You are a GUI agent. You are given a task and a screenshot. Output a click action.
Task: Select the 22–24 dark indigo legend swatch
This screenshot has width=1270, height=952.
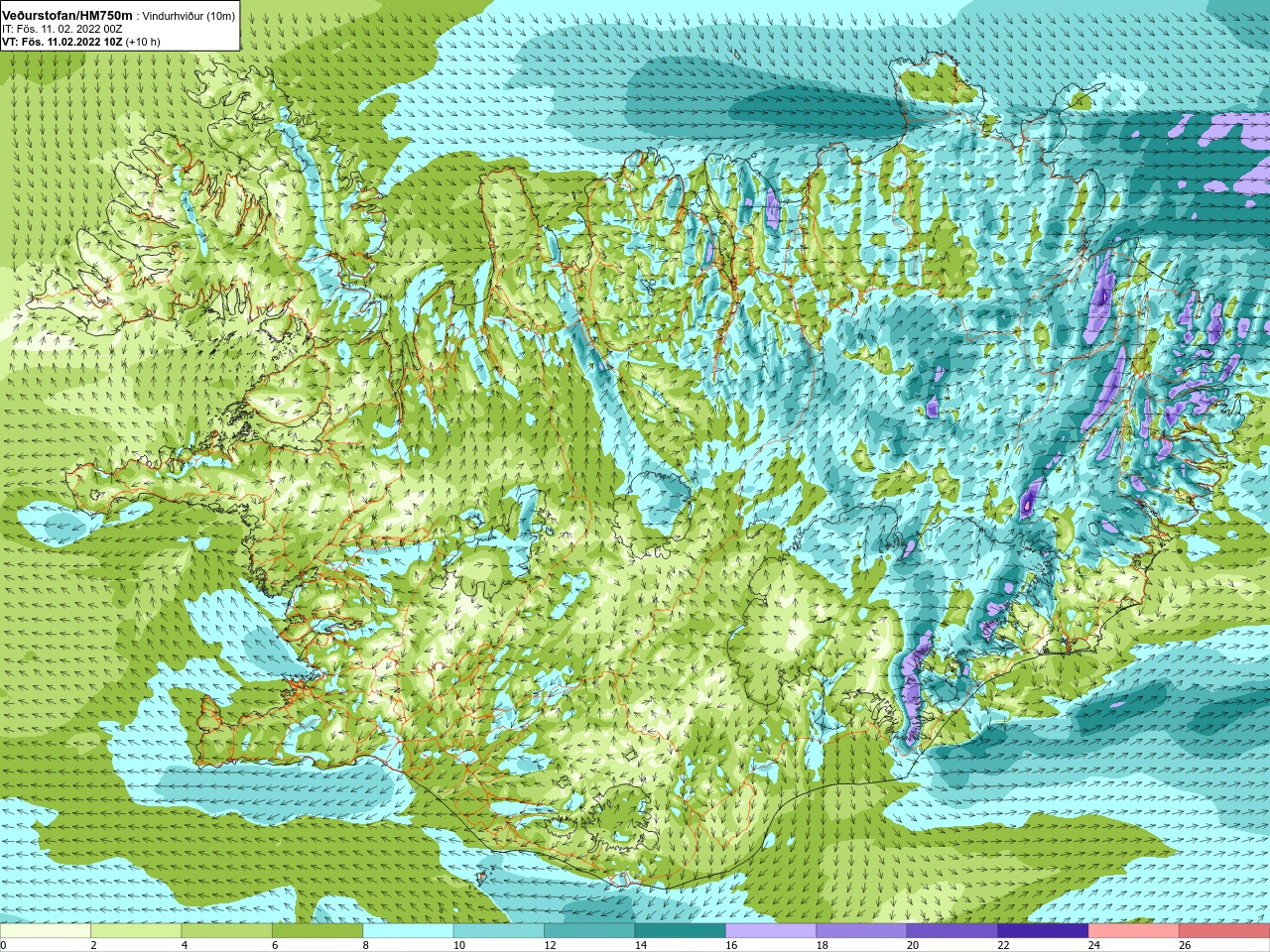1043,931
